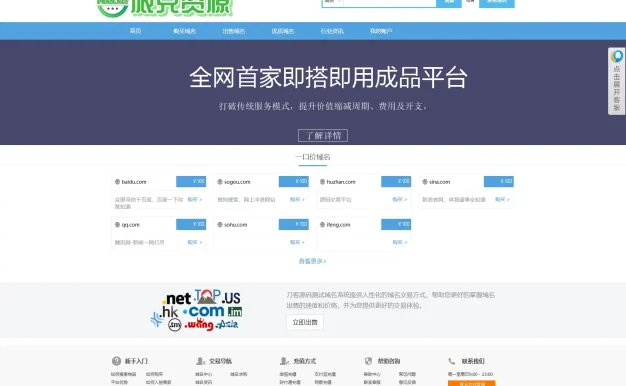The width and height of the screenshot is (626, 386).
Task: Click the 了解详情 banner button
Action: 323,135
